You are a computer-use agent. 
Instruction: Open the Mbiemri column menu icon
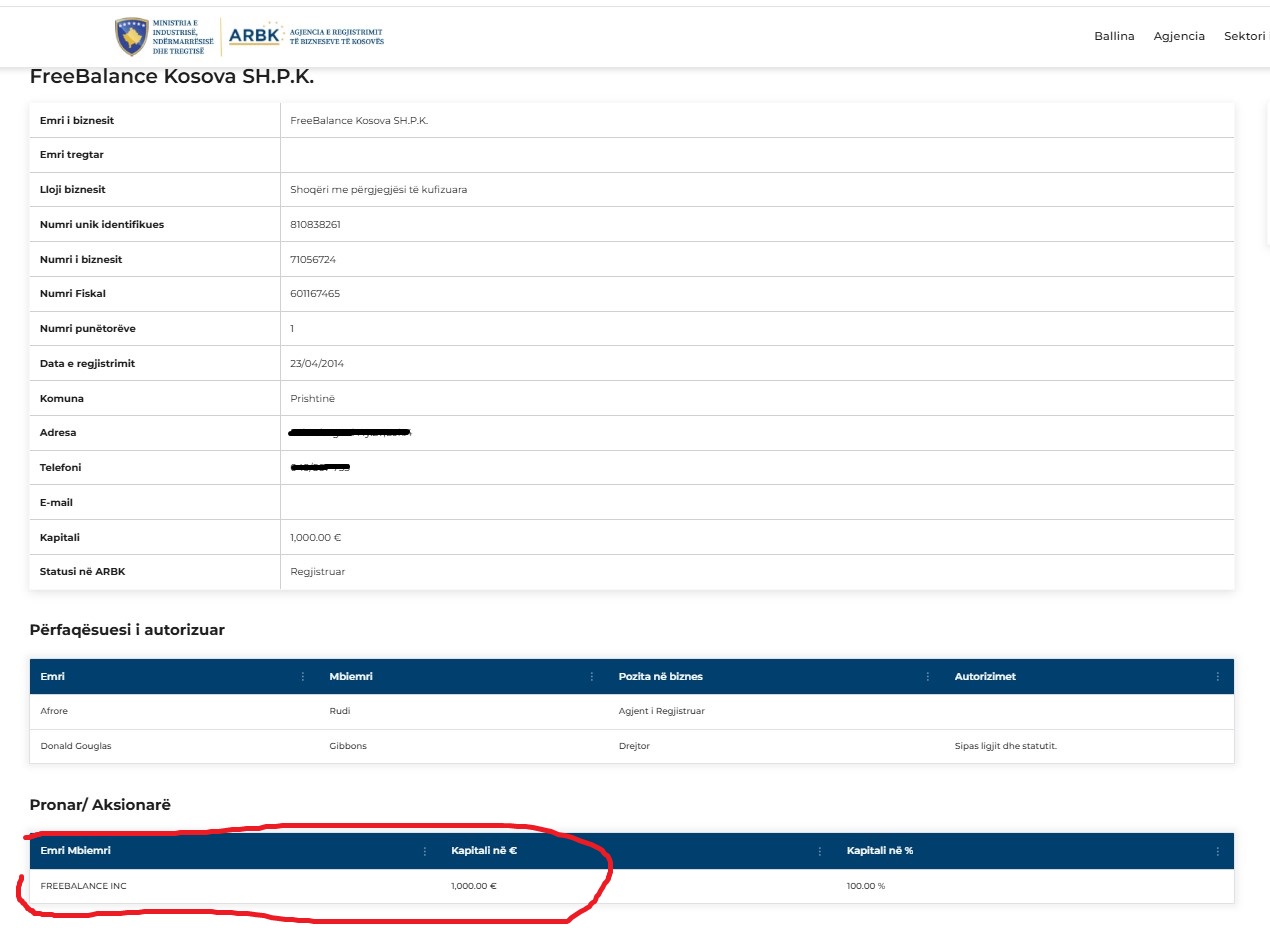coord(593,677)
